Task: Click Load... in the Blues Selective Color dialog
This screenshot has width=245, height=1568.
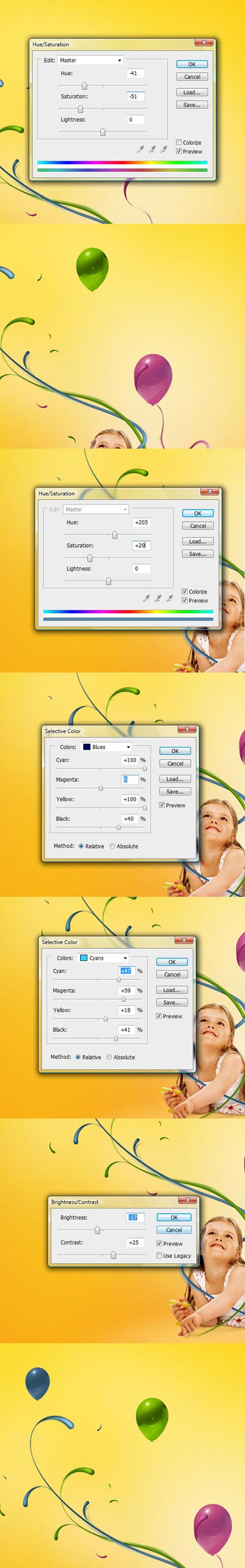Action: pyautogui.click(x=175, y=779)
